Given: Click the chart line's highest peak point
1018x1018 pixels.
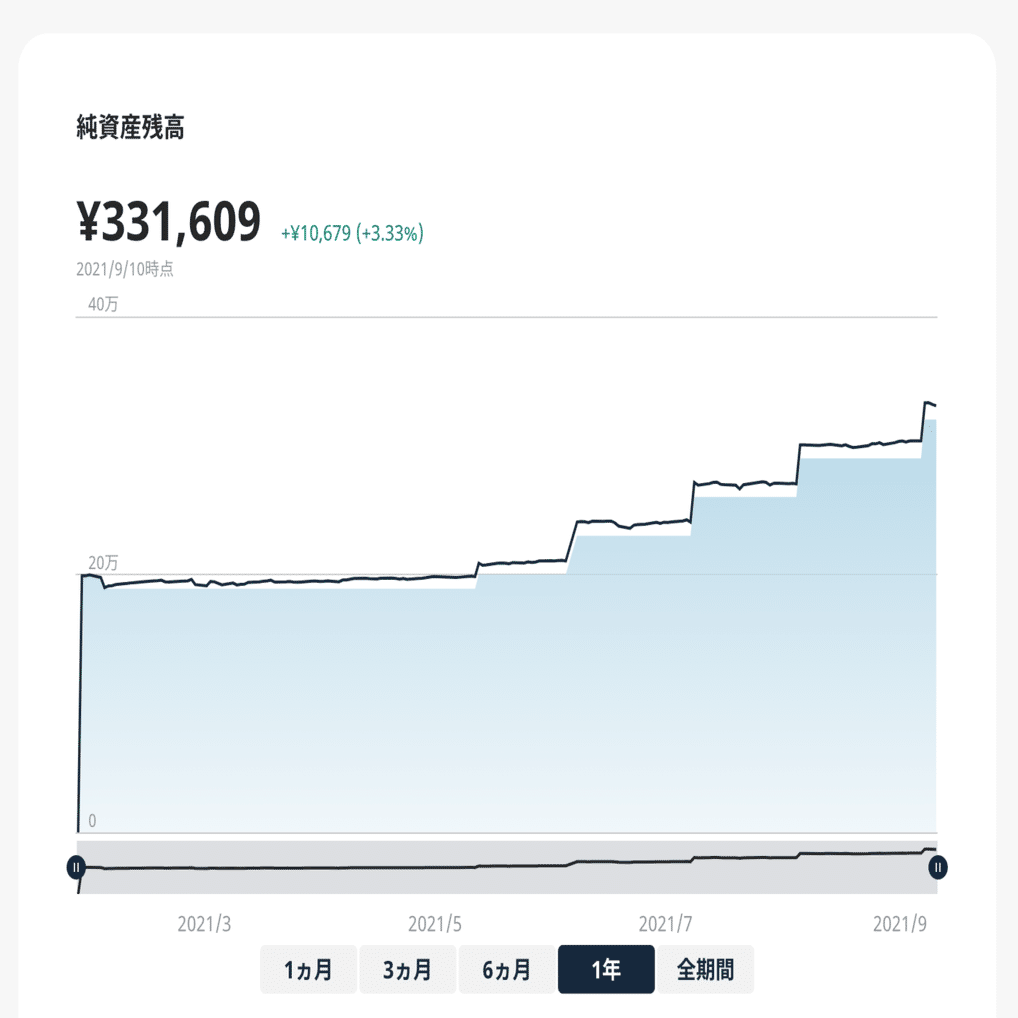Looking at the screenshot, I should pos(926,402).
